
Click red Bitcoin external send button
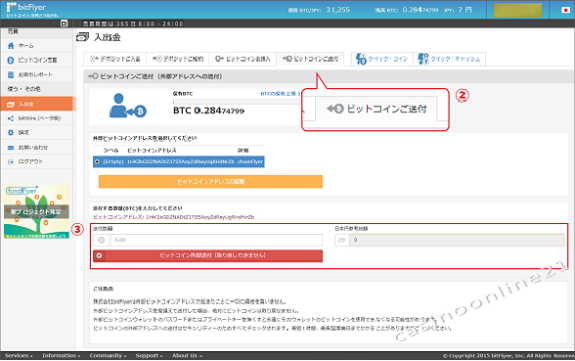pos(208,256)
